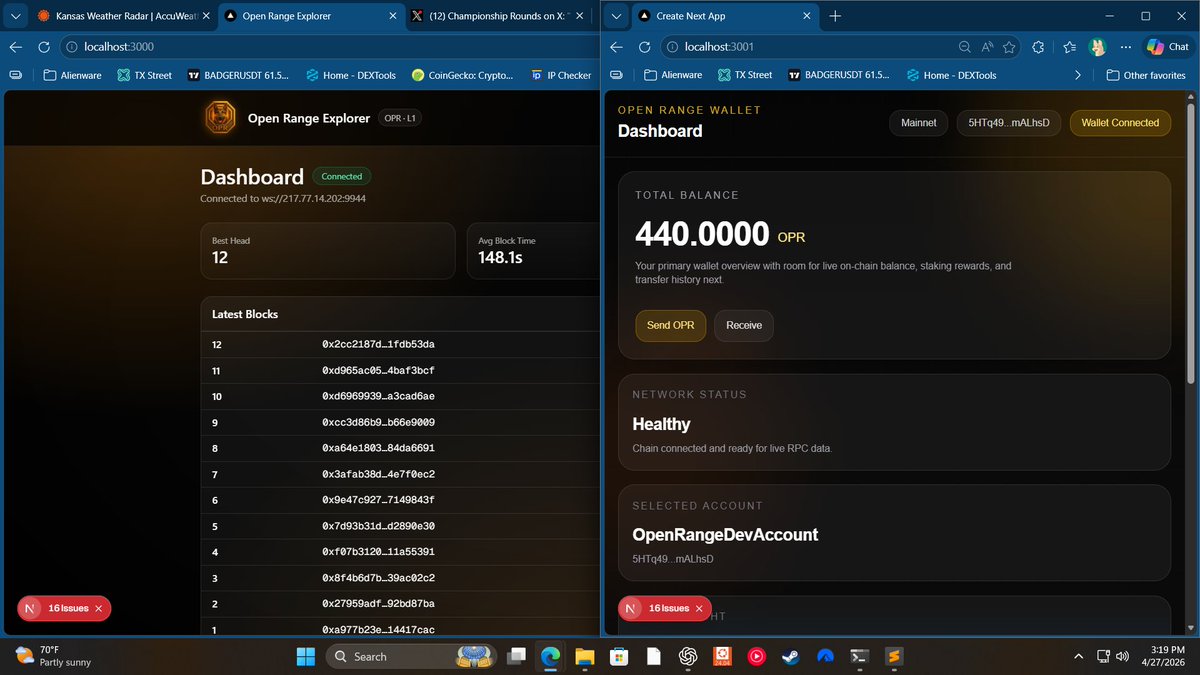Open the Other favorites folder
The width and height of the screenshot is (1200, 675).
click(x=1146, y=75)
